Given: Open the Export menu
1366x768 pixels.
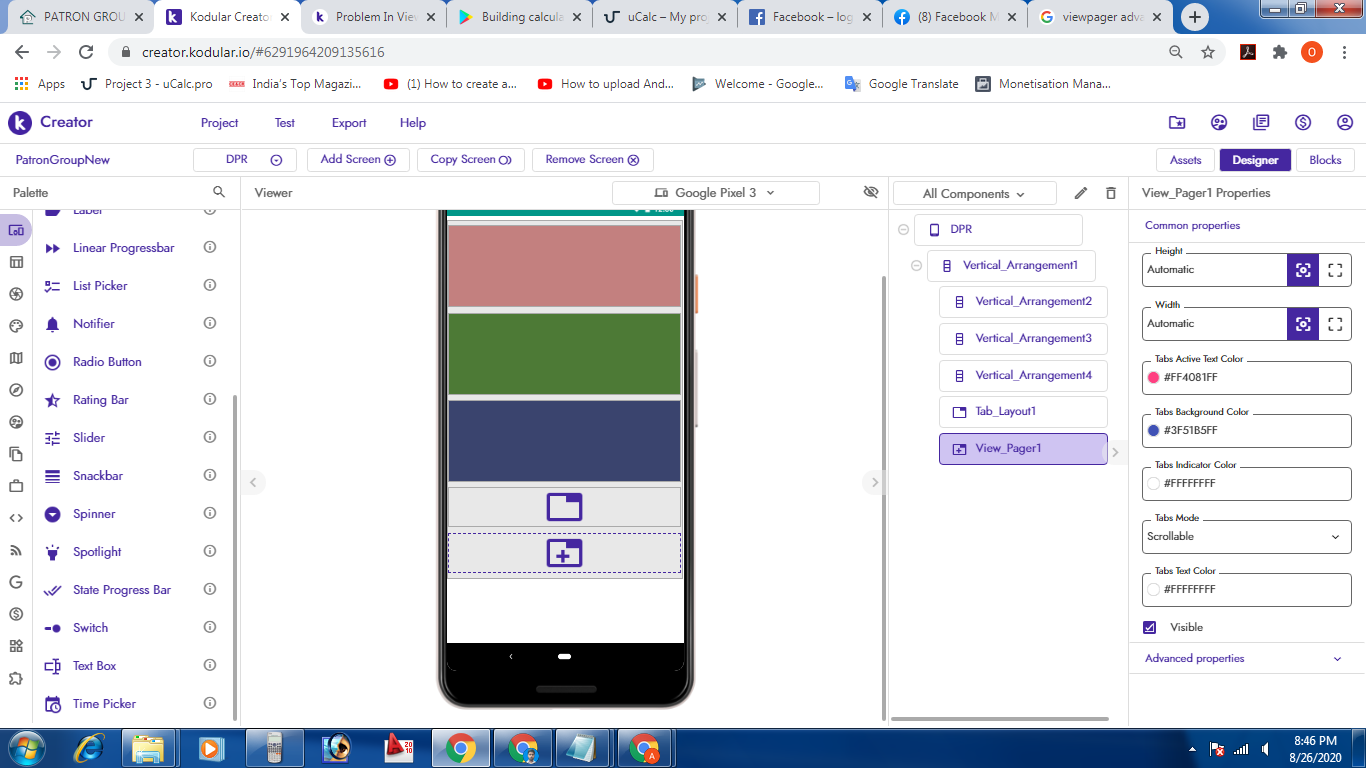Looking at the screenshot, I should pyautogui.click(x=349, y=123).
